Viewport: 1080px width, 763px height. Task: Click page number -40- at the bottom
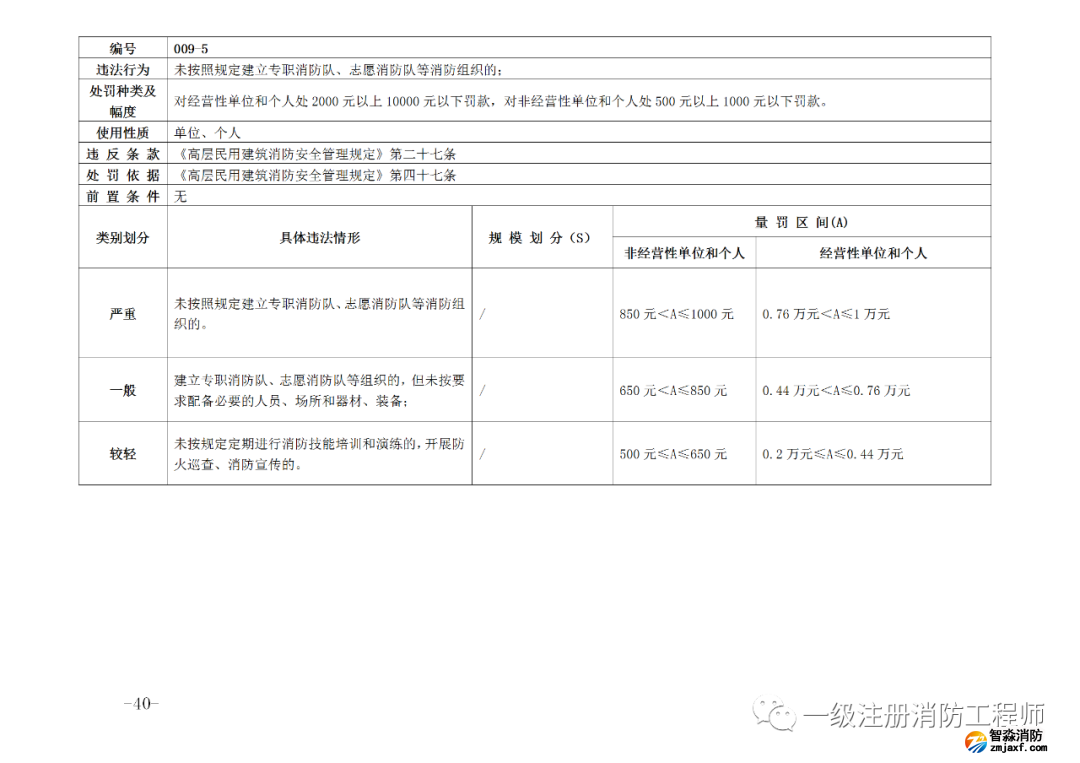(x=142, y=703)
